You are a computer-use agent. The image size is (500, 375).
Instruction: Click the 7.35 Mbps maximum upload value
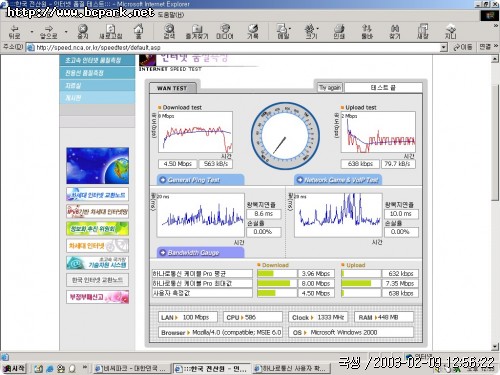coord(400,283)
